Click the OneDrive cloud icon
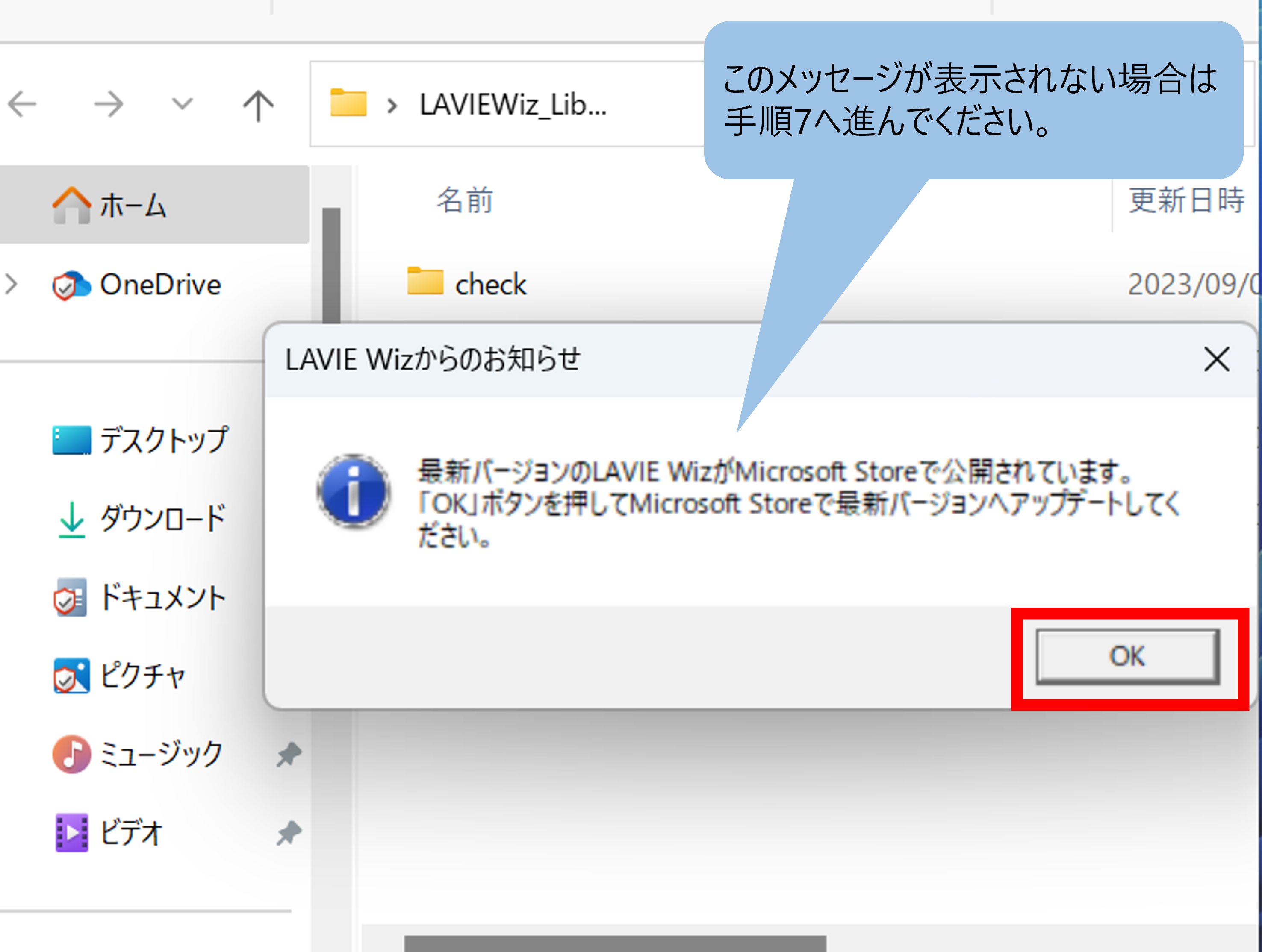Viewport: 1262px width, 952px height. pos(71,285)
